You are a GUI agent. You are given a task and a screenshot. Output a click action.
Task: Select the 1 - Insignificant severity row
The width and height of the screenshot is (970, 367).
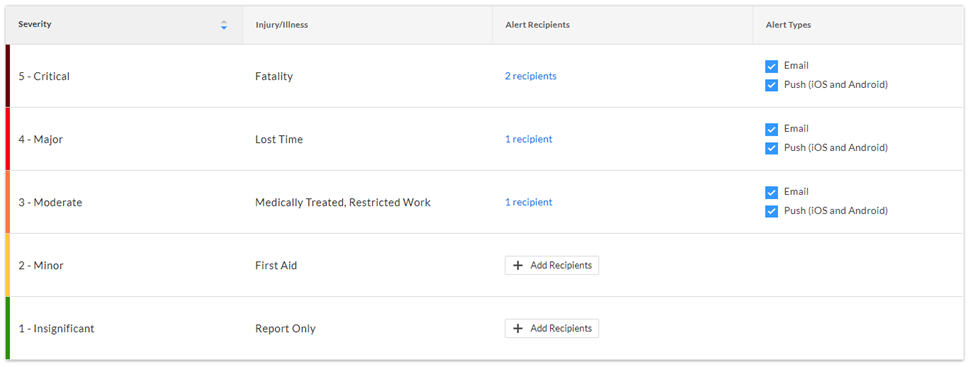click(484, 329)
